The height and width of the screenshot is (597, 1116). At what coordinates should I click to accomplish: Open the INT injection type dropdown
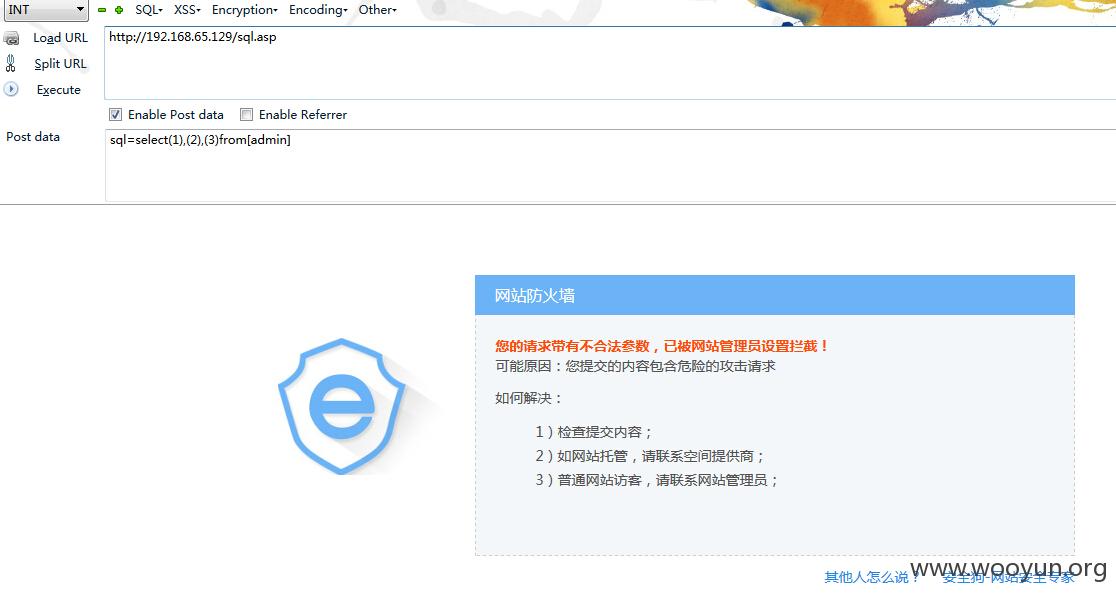(46, 10)
